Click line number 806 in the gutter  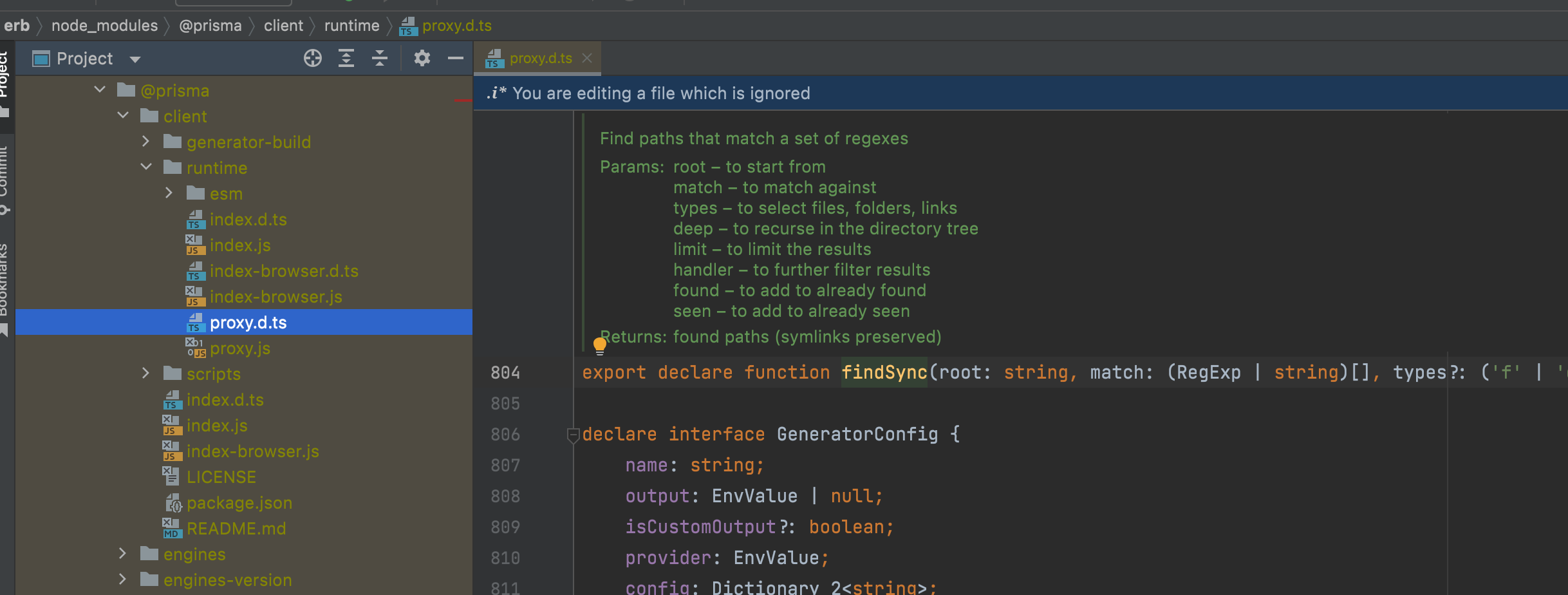coord(505,435)
